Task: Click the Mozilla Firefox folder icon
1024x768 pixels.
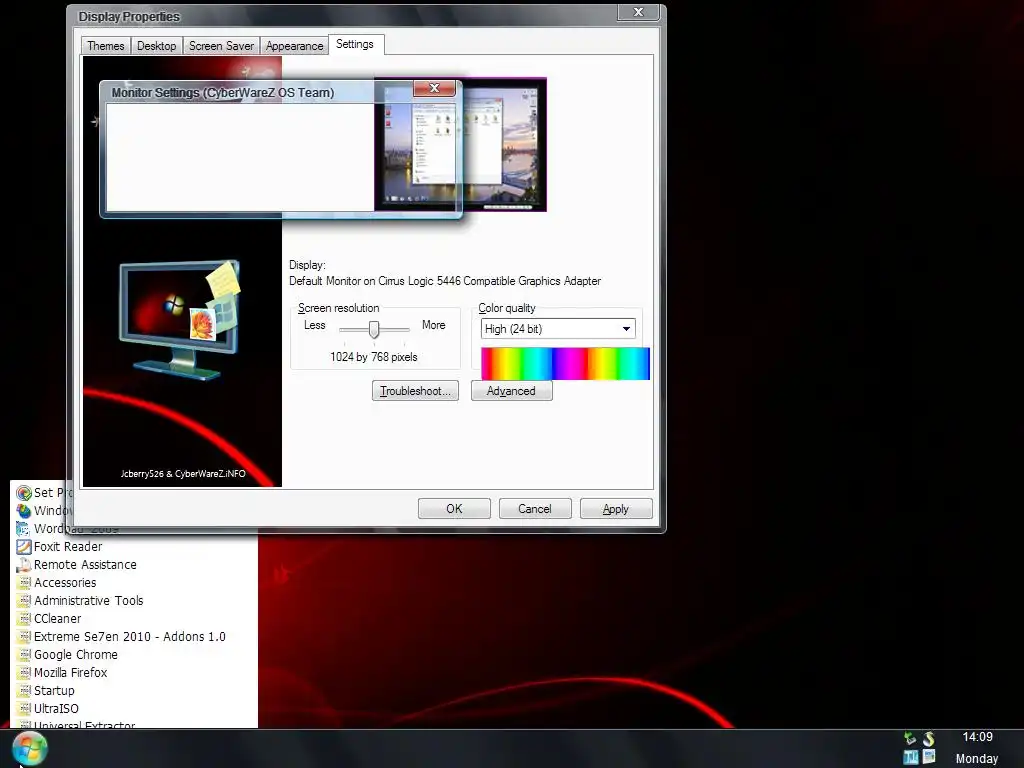Action: (24, 673)
